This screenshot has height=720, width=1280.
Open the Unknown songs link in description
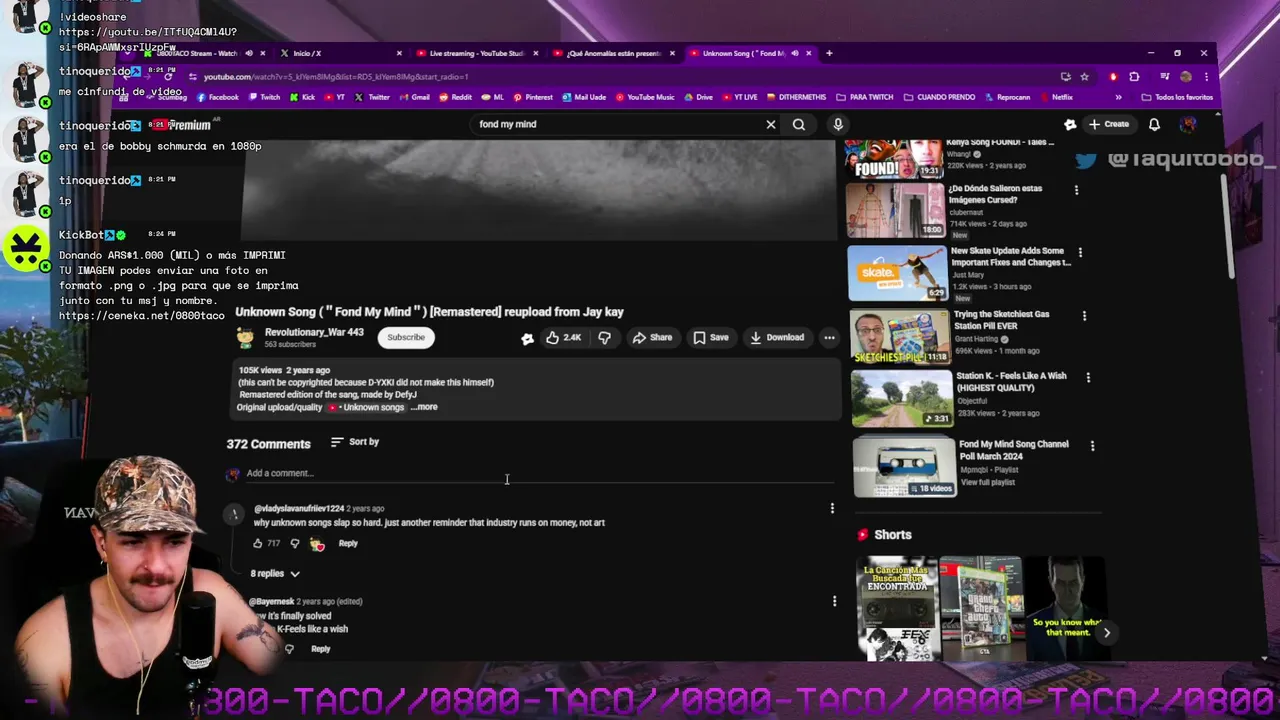click(x=367, y=407)
